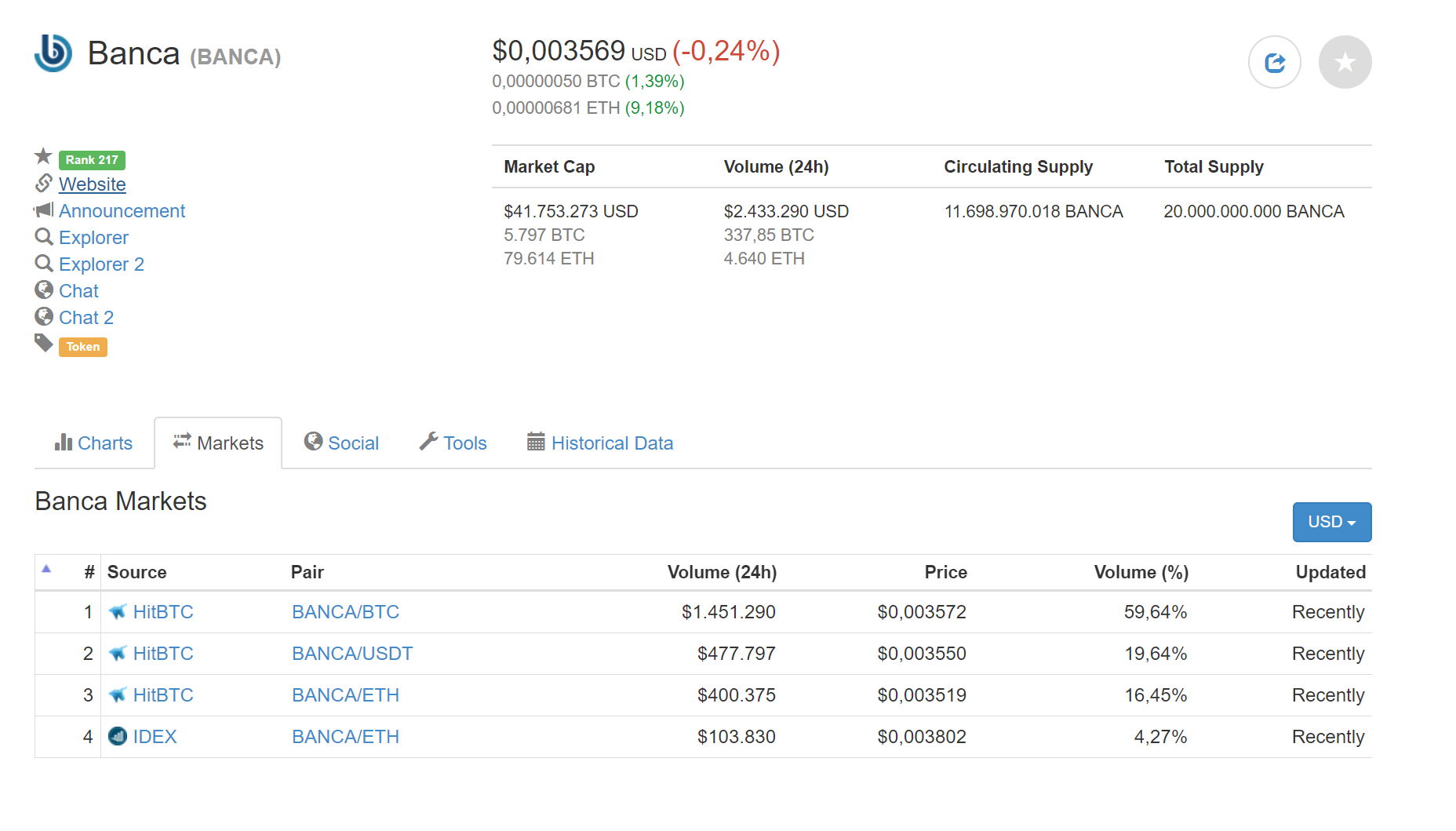Viewport: 1456px width, 831px height.
Task: Open HitBTC source in BANCA/USDT row
Action: coord(163,654)
